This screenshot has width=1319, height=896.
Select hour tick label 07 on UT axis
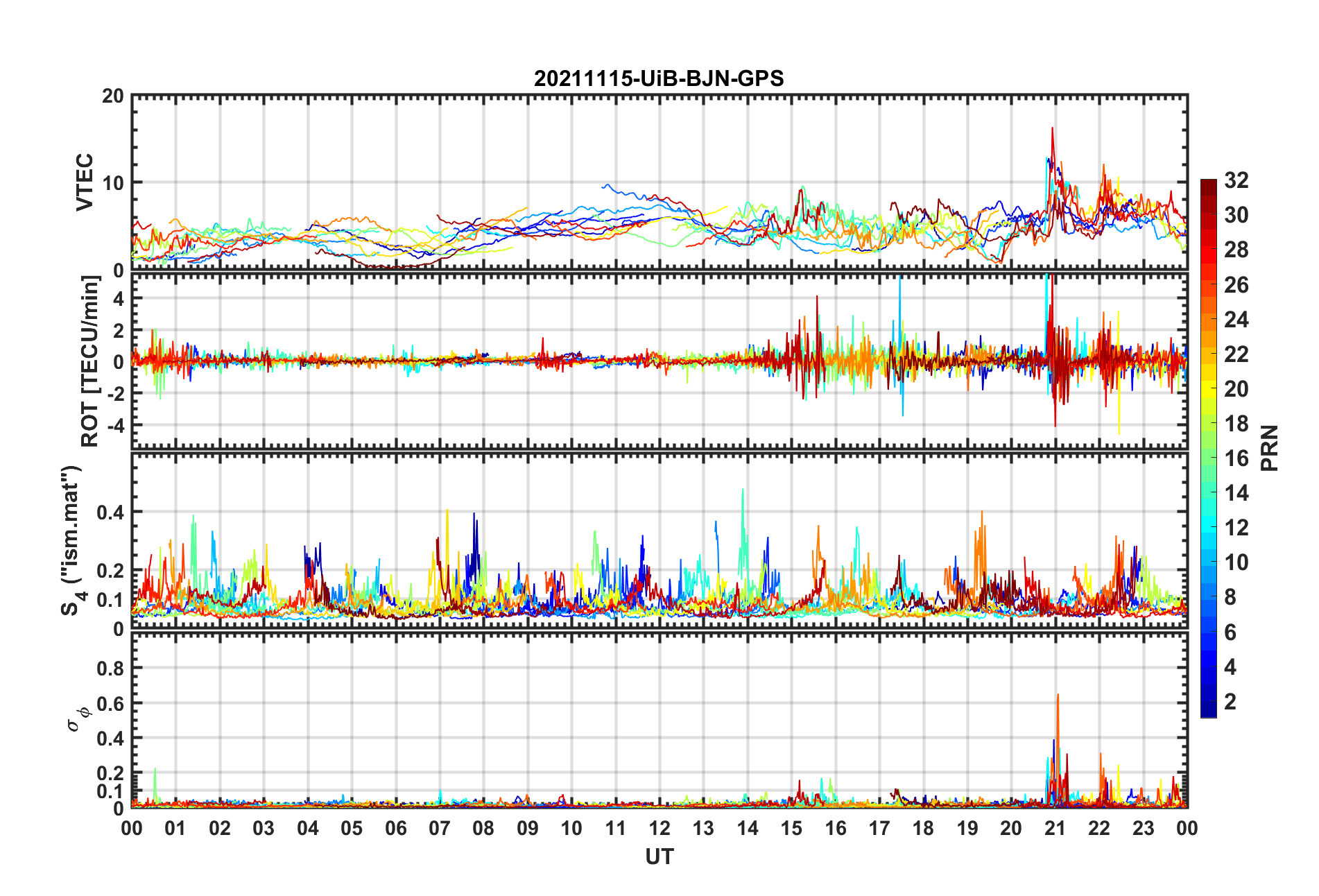tap(440, 828)
